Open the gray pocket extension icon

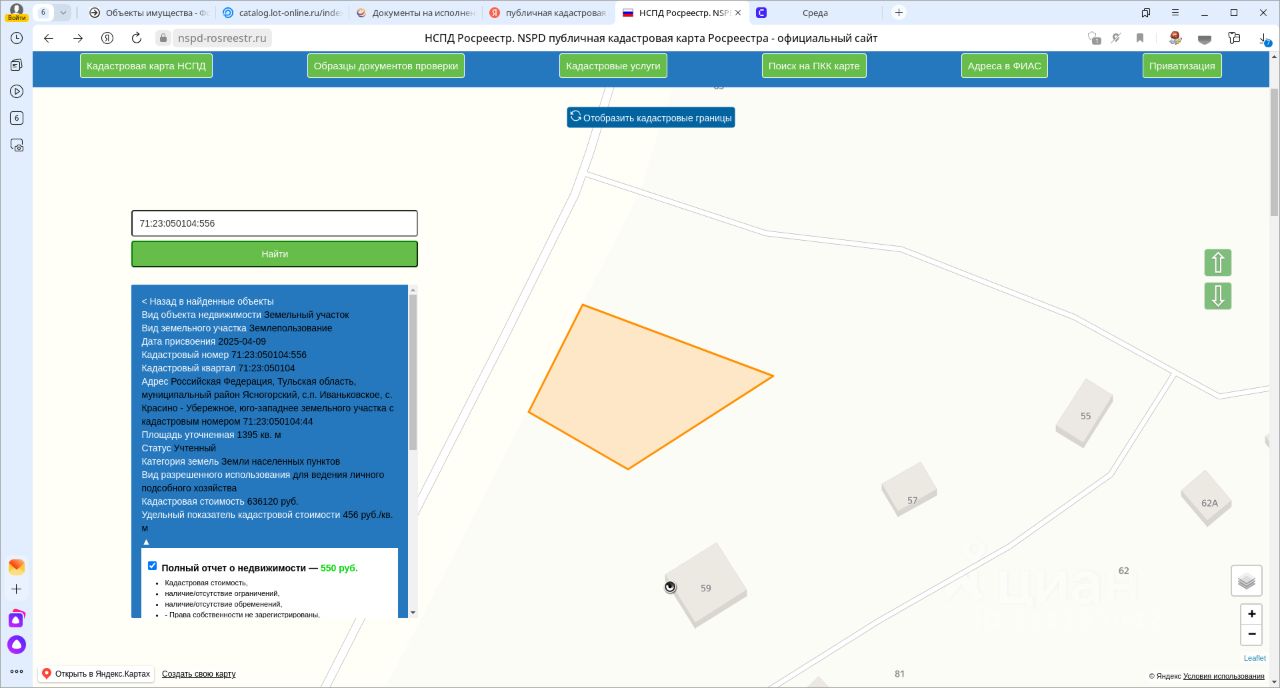point(1205,38)
